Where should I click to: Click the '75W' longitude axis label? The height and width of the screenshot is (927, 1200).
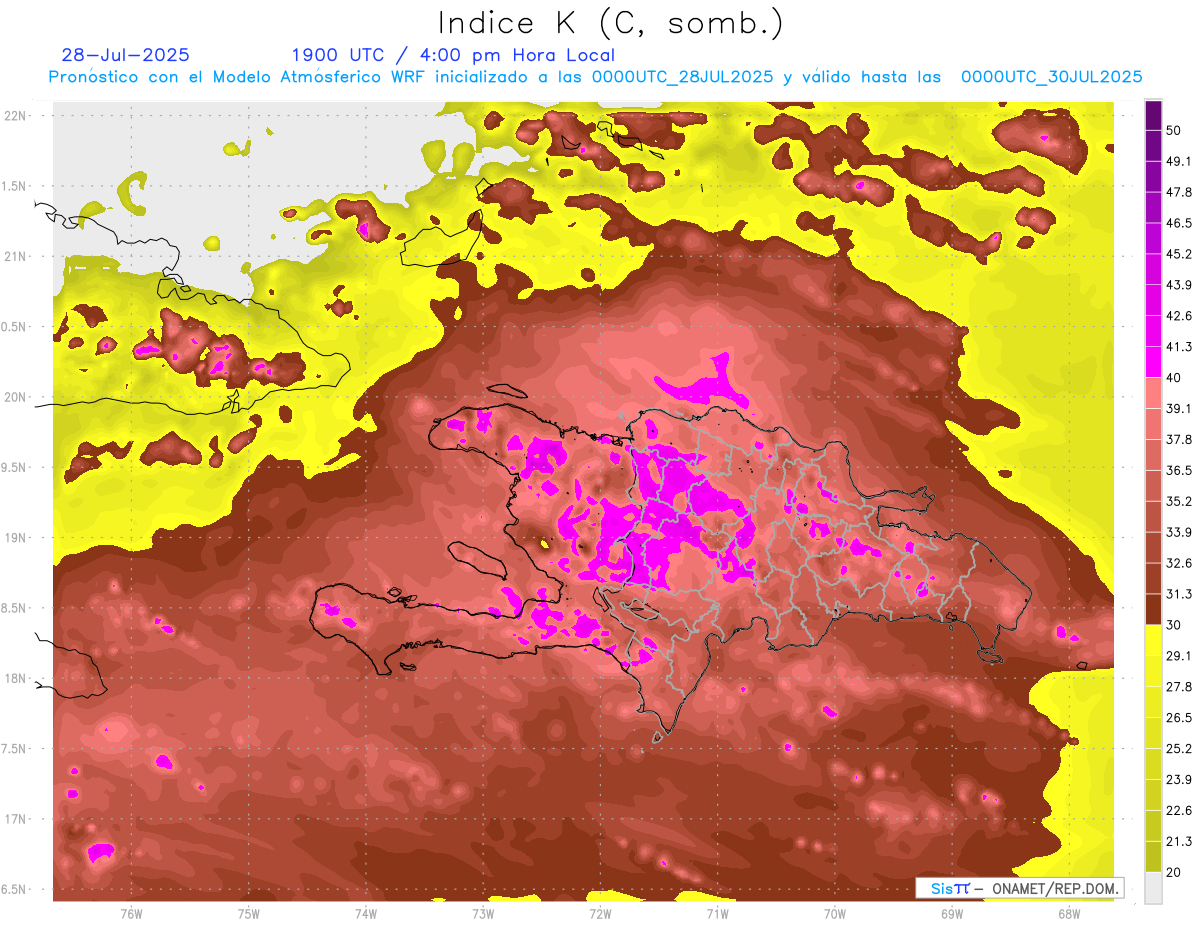[x=249, y=914]
